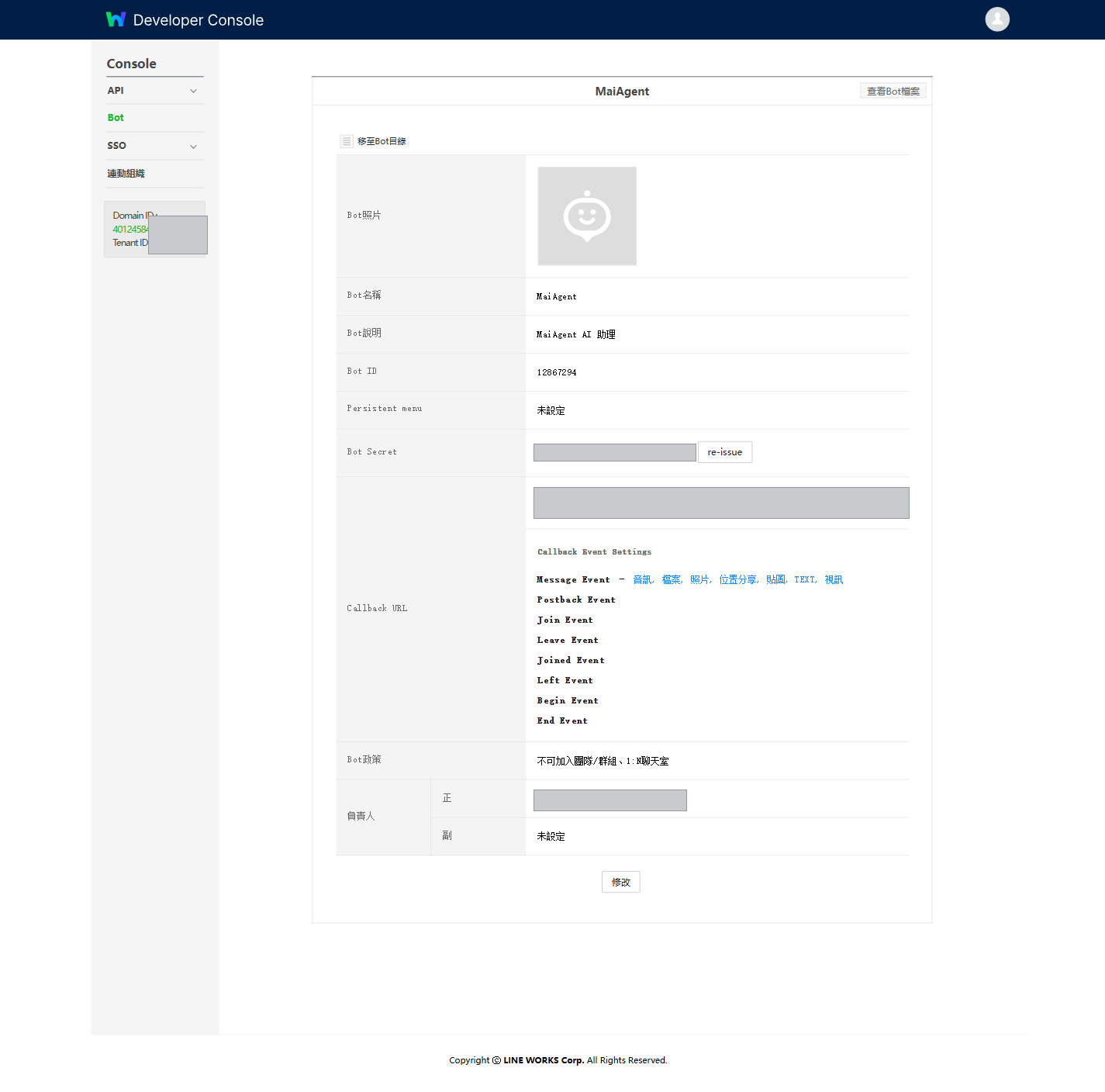Click the Callback URL masked field
Viewport: 1105px width, 1092px height.
[x=721, y=503]
